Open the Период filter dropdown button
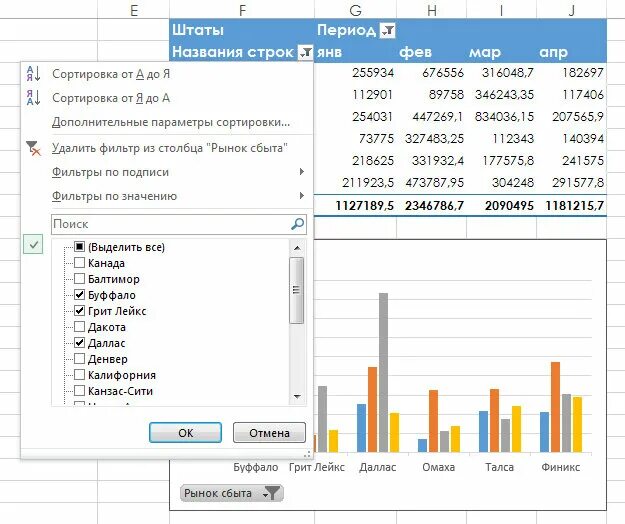625x524 pixels. click(x=387, y=30)
